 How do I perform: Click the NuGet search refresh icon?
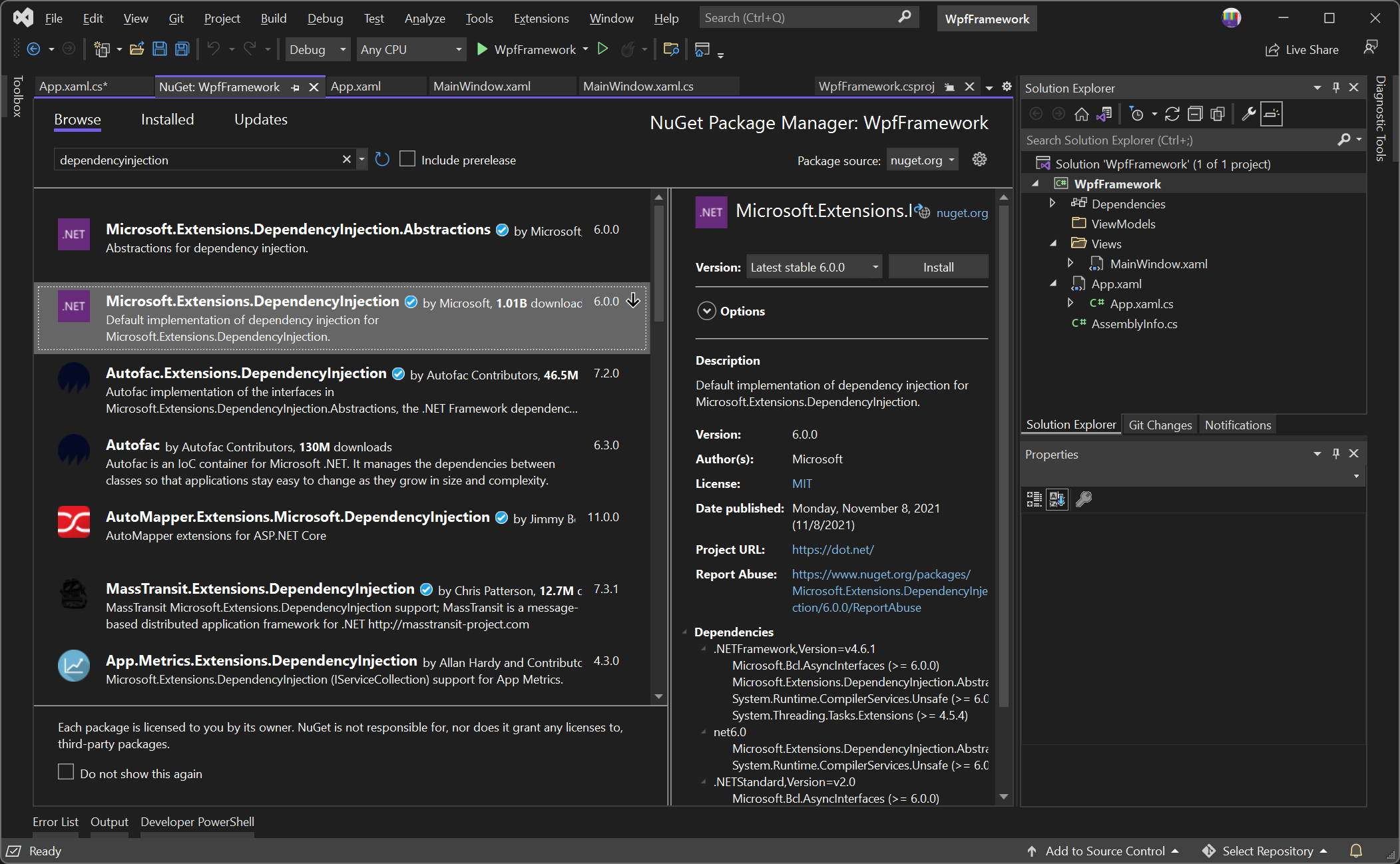pyautogui.click(x=382, y=160)
